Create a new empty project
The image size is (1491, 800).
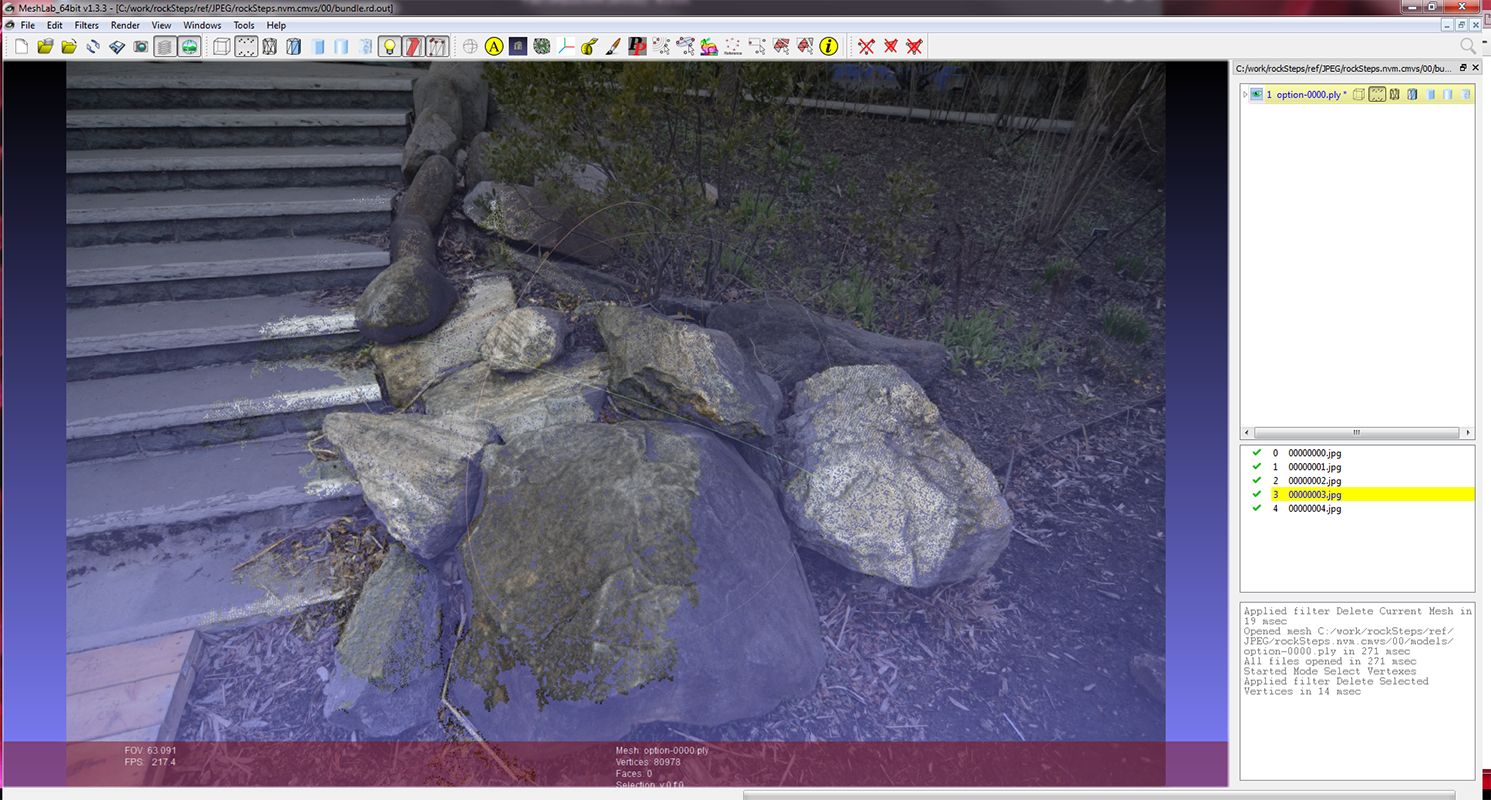pos(21,46)
